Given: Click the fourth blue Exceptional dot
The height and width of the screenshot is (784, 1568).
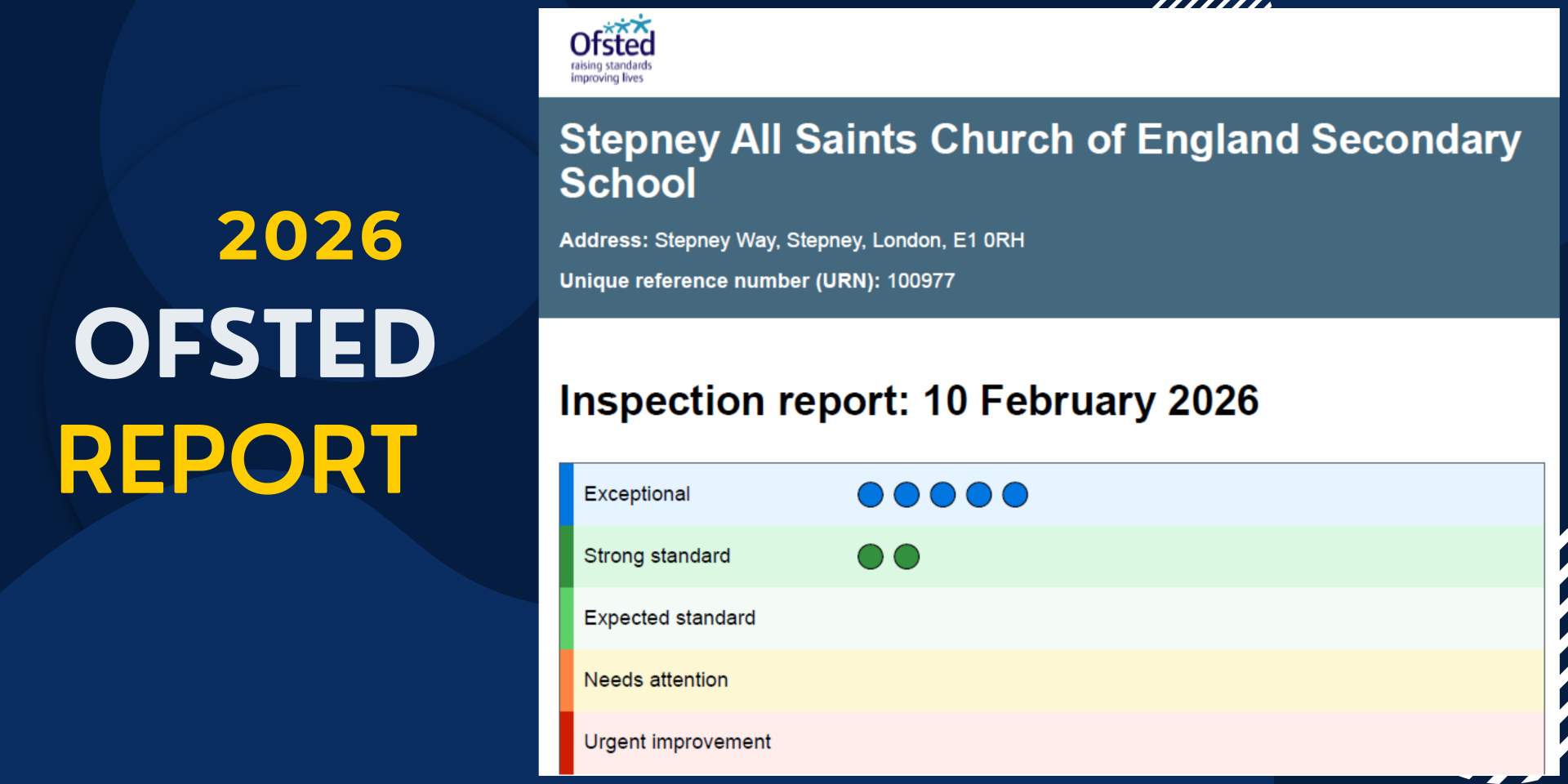Looking at the screenshot, I should pyautogui.click(x=978, y=495).
